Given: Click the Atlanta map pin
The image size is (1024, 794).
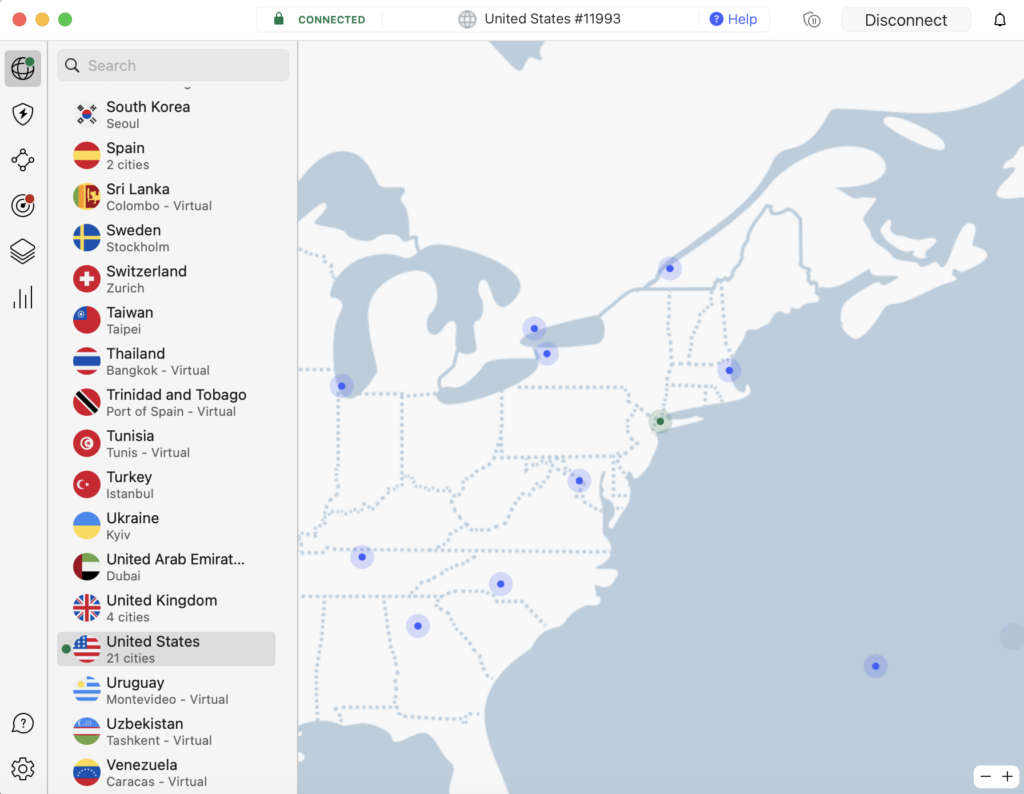Looking at the screenshot, I should (x=418, y=626).
